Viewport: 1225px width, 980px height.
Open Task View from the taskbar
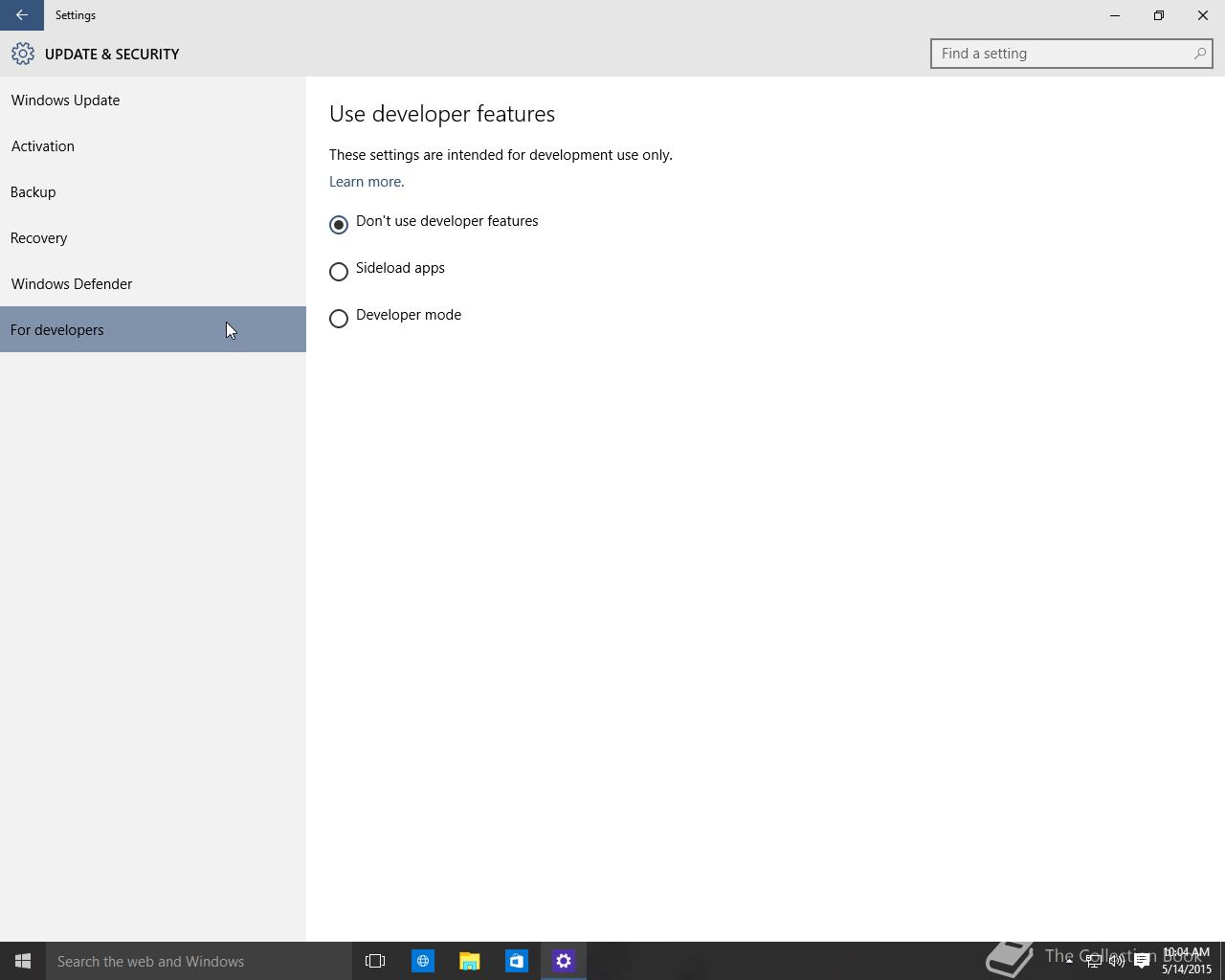pyautogui.click(x=375, y=961)
